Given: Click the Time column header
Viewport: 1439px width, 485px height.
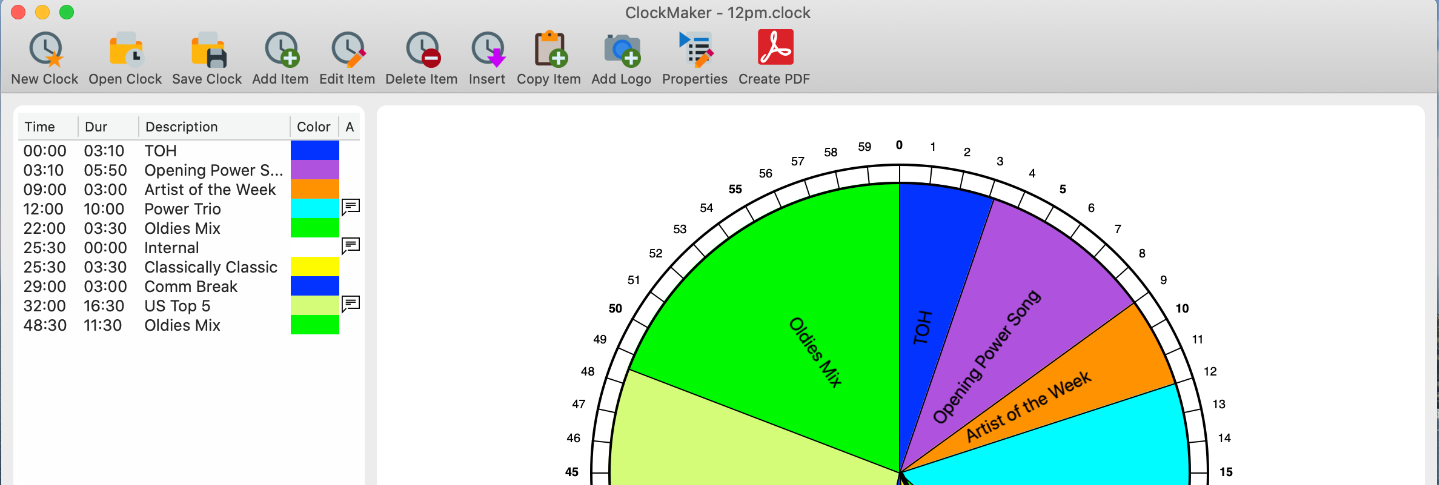Looking at the screenshot, I should point(47,127).
